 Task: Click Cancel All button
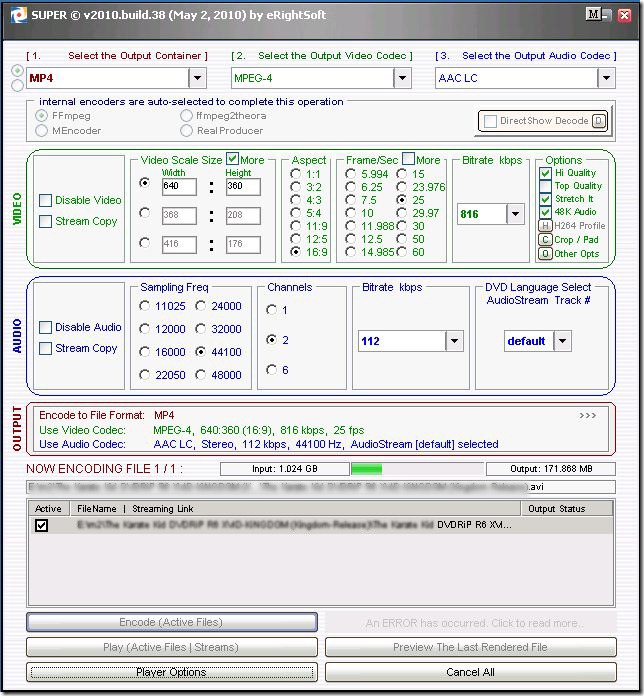470,672
